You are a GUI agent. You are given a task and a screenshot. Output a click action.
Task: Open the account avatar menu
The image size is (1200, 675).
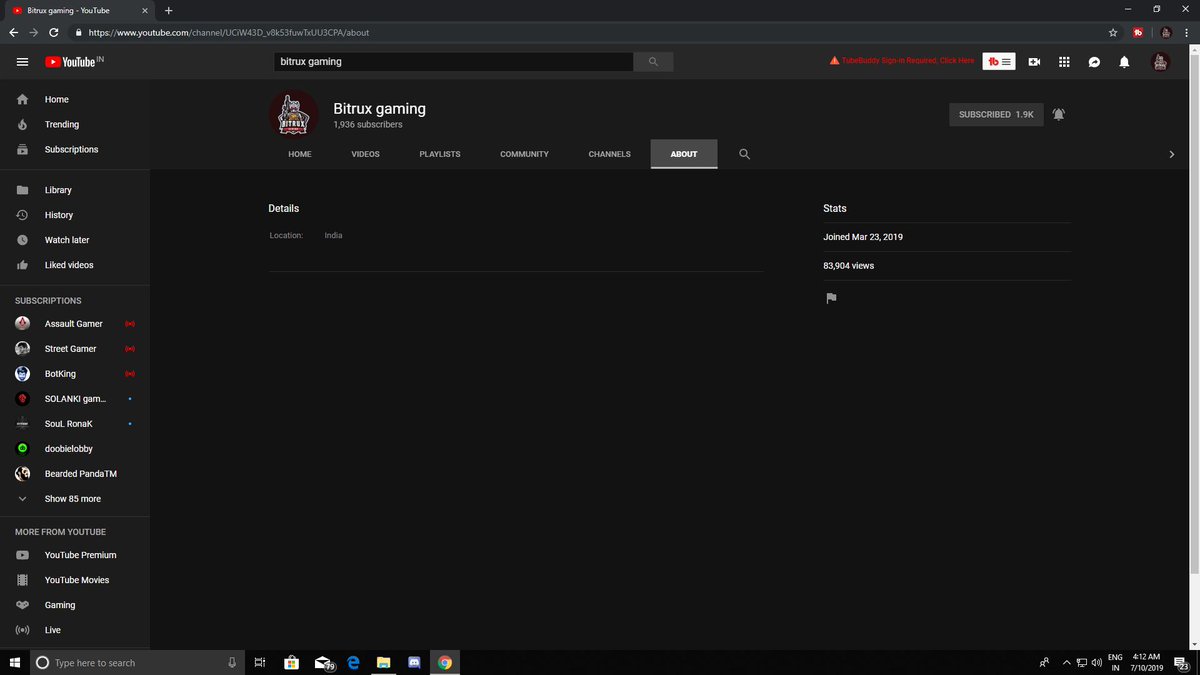(1160, 62)
